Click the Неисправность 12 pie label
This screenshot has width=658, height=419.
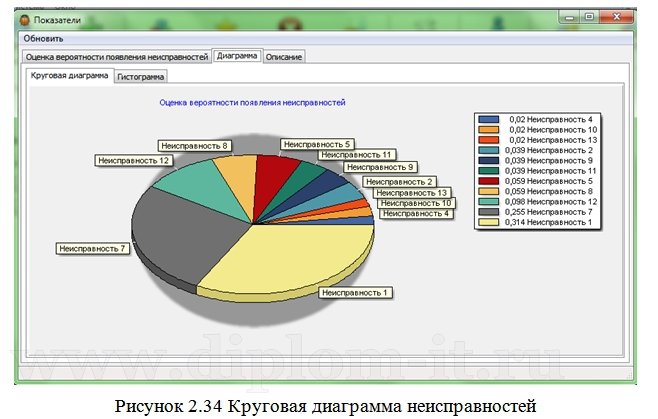133,160
